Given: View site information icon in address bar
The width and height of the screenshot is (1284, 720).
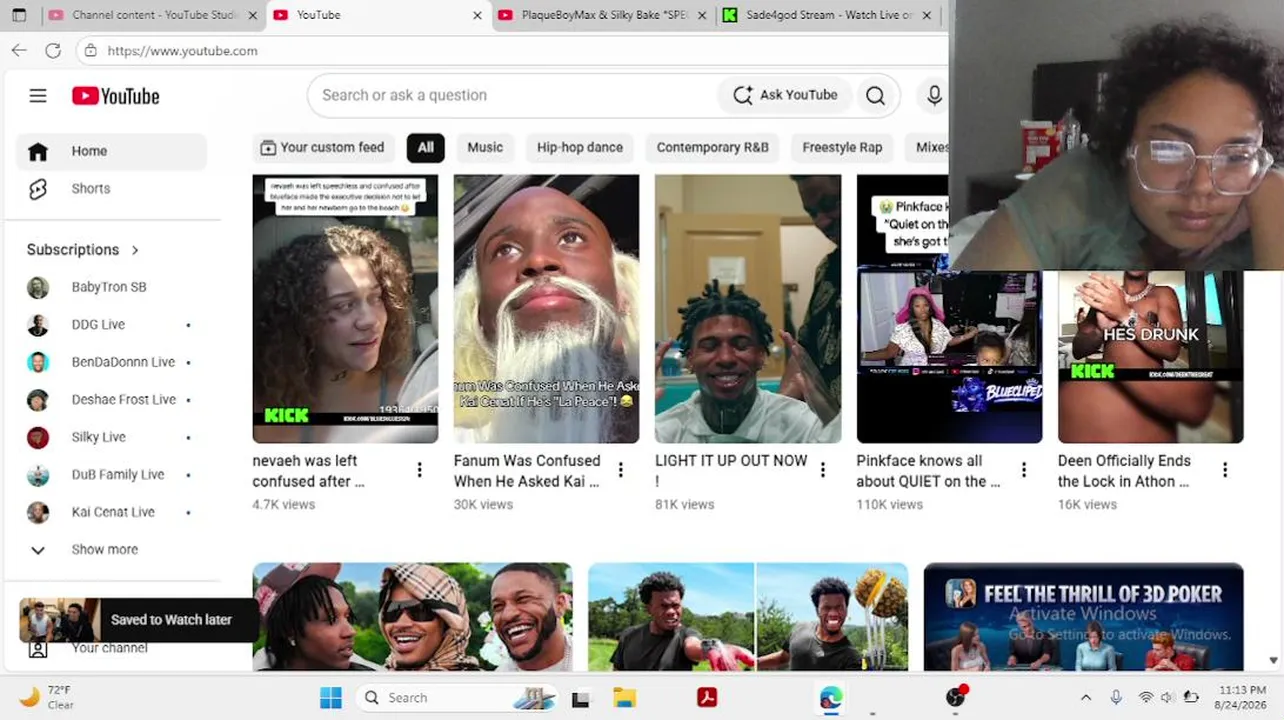Looking at the screenshot, I should (91, 50).
